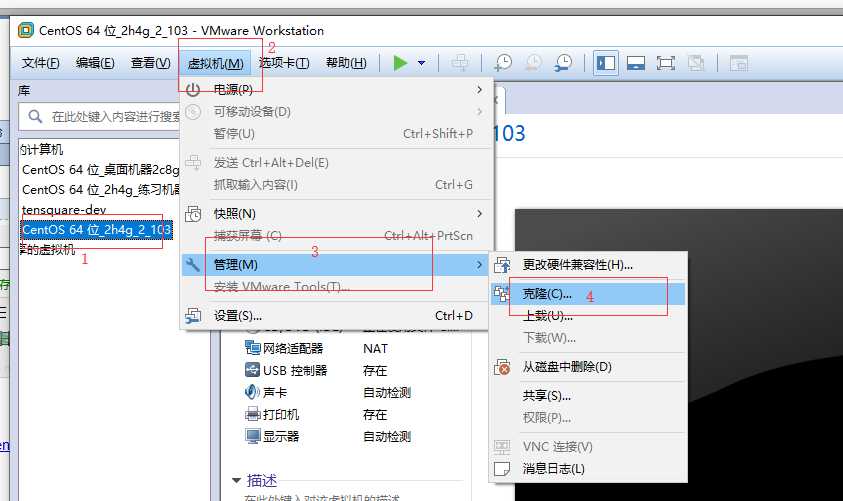This screenshot has width=843, height=501.
Task: Collapse the 描述 section triangle
Action: click(237, 480)
